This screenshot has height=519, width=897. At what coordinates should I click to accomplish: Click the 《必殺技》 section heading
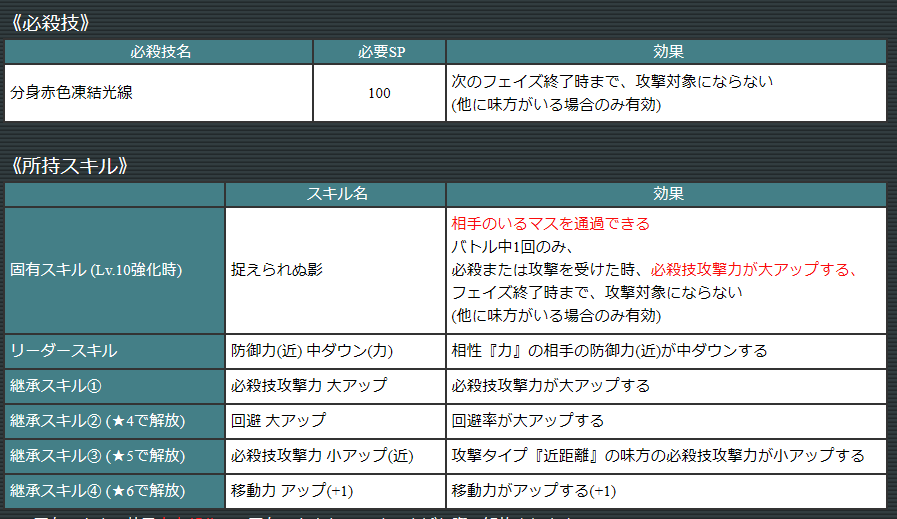click(50, 23)
